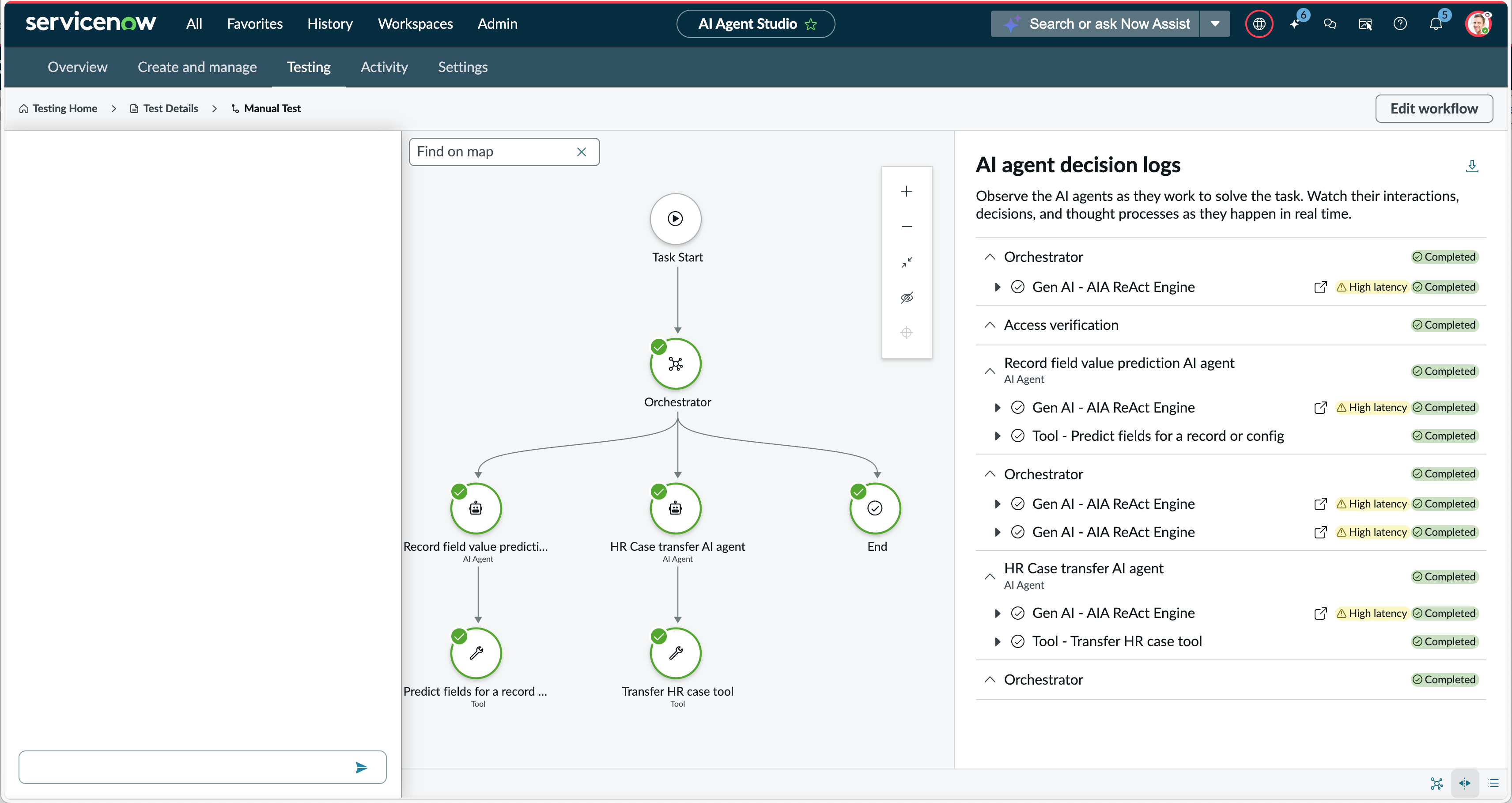Switch to the list view icon at the bottom right

[x=1494, y=784]
